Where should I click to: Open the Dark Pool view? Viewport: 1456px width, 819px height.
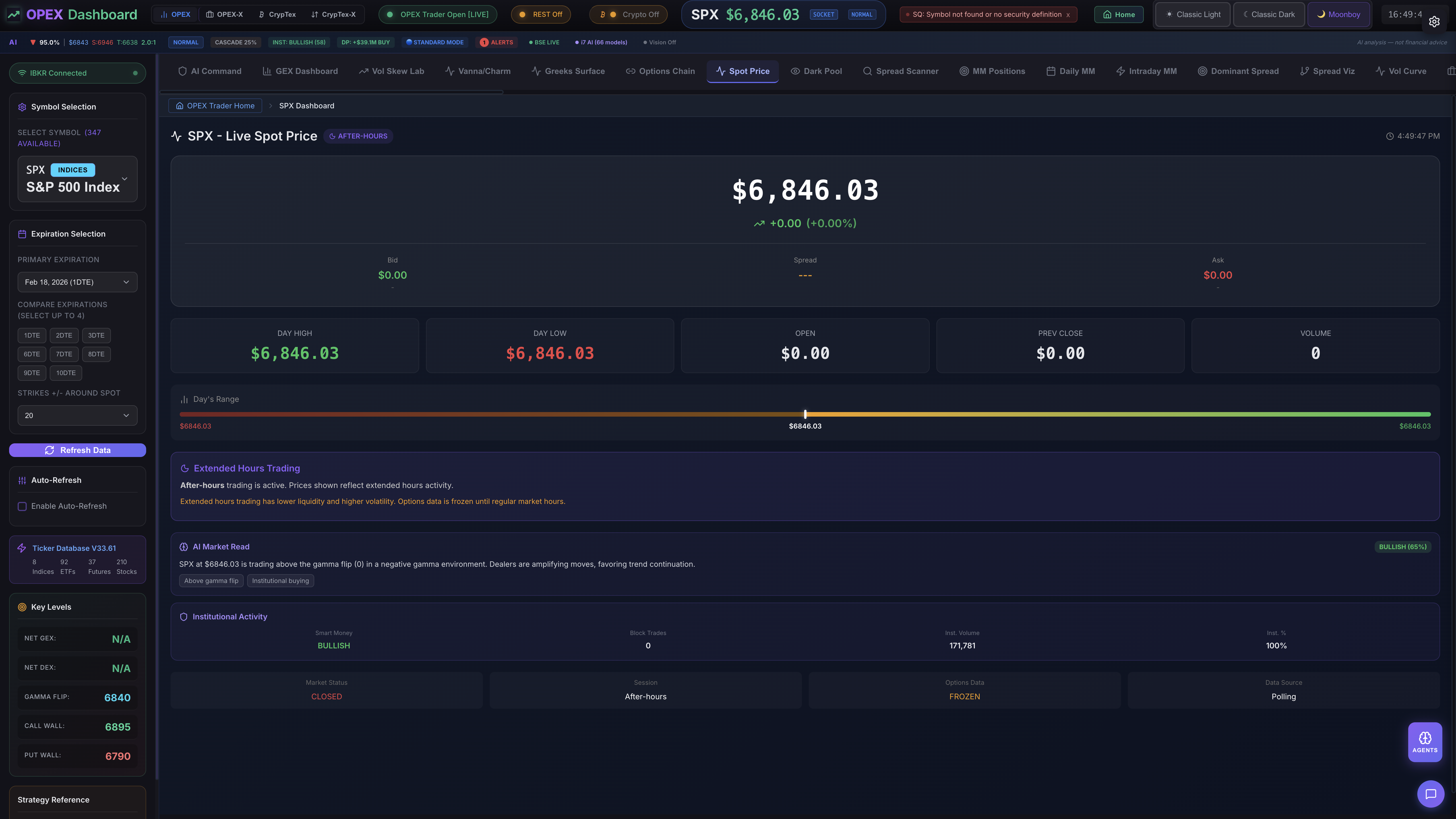tap(816, 71)
